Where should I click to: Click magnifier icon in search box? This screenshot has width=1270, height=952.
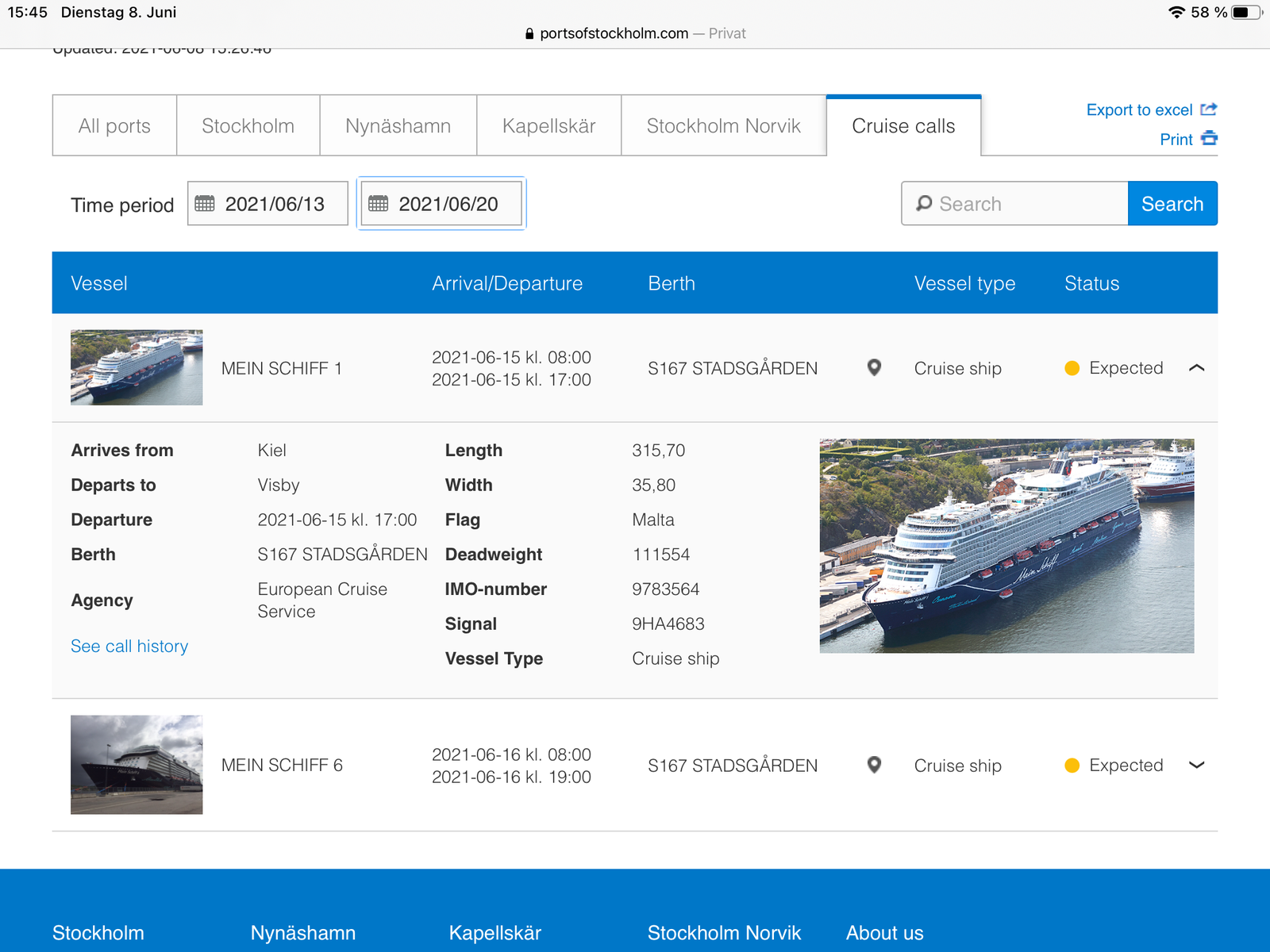[924, 204]
